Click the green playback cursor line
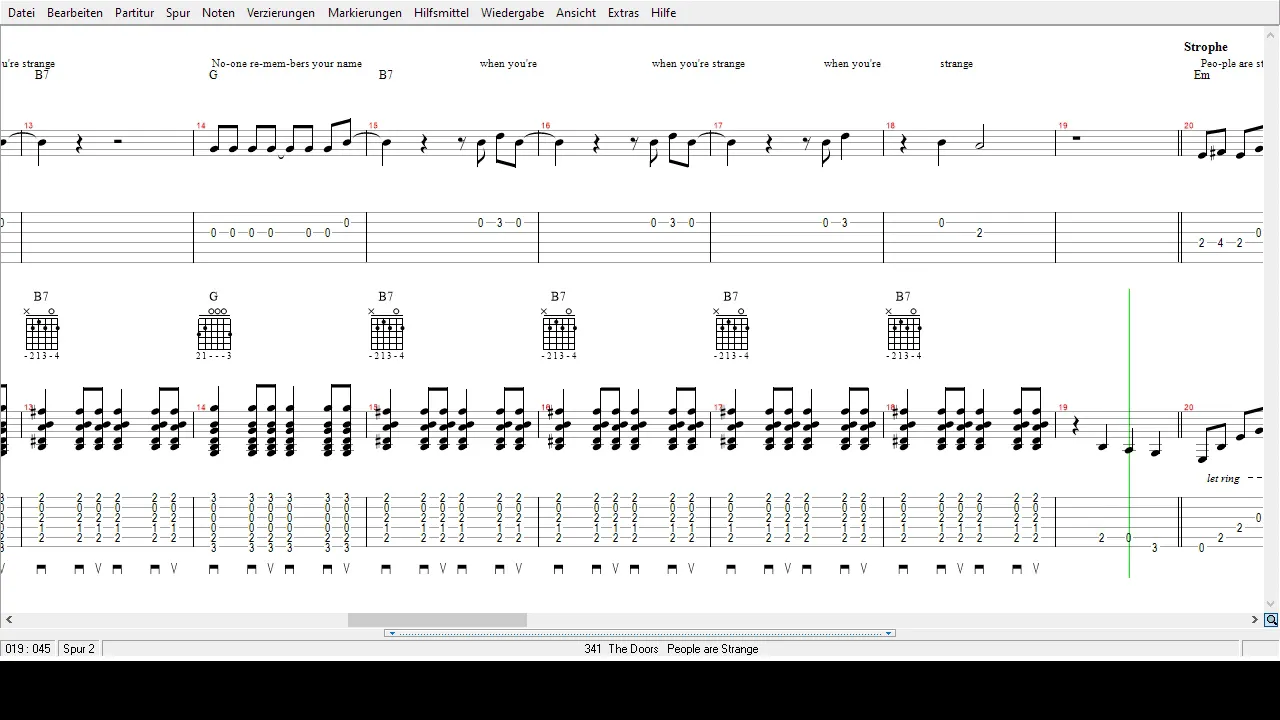This screenshot has width=1280, height=720. [x=1129, y=433]
